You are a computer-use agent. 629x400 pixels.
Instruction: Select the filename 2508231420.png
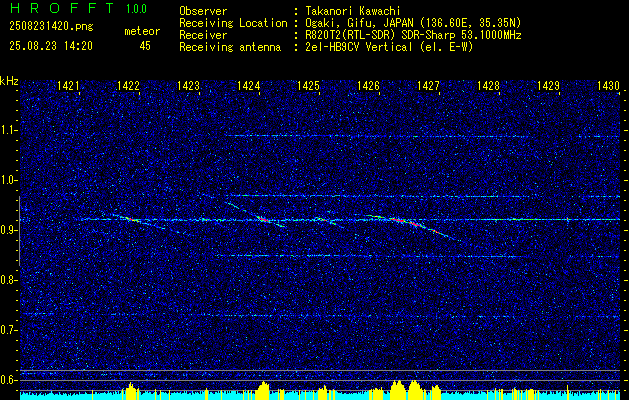click(x=51, y=27)
